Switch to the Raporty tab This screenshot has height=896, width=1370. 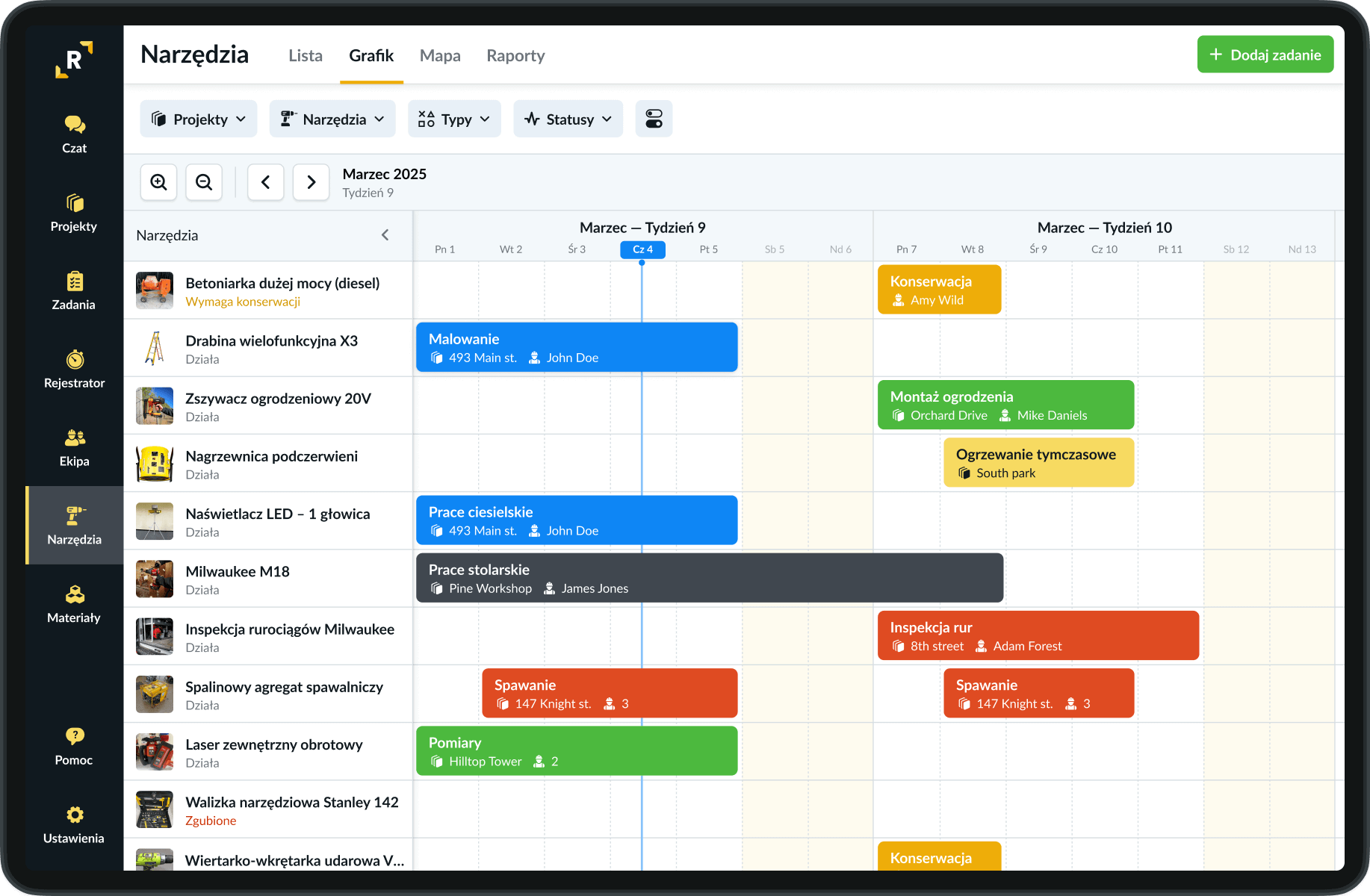[515, 55]
